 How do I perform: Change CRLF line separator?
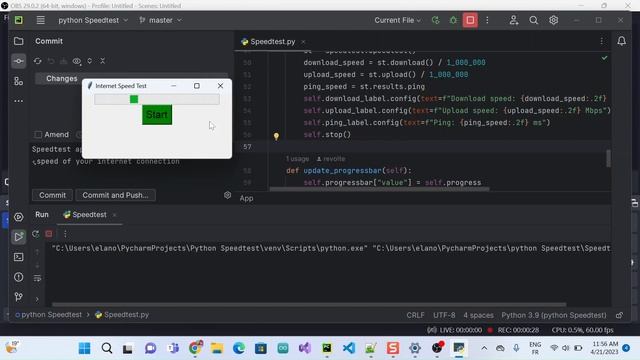pyautogui.click(x=415, y=315)
